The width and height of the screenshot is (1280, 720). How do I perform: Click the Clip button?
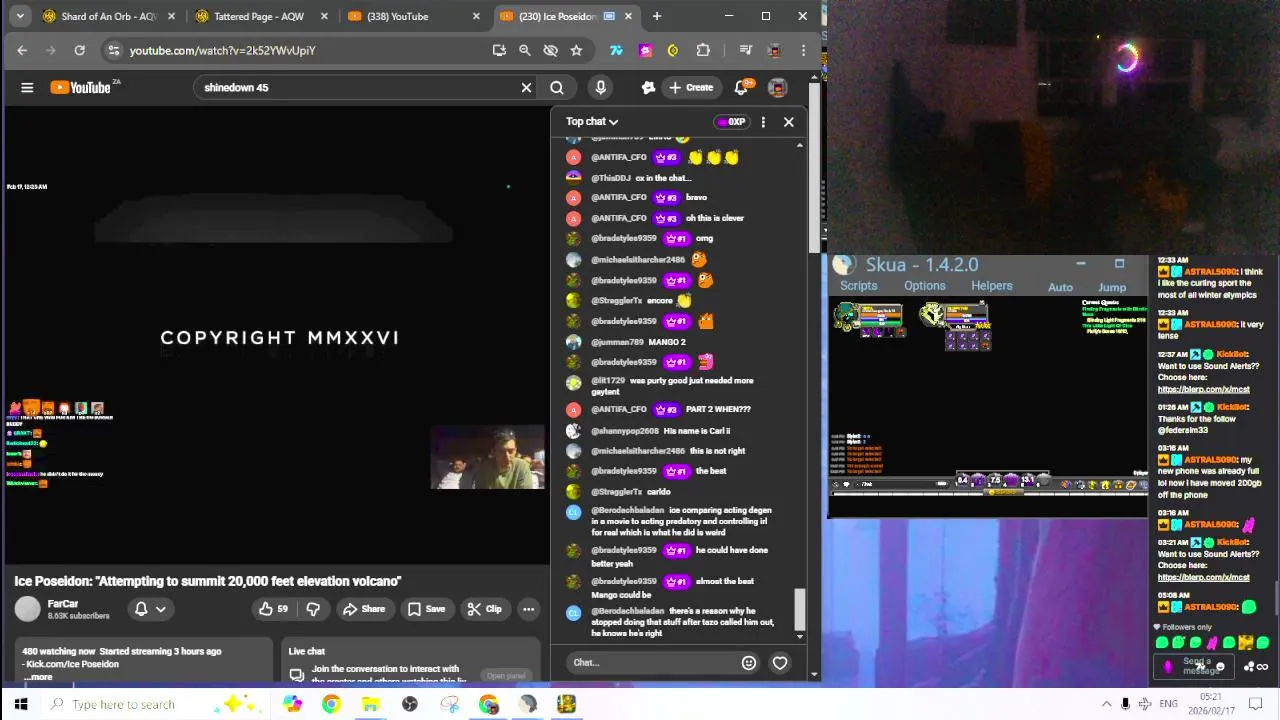[485, 608]
